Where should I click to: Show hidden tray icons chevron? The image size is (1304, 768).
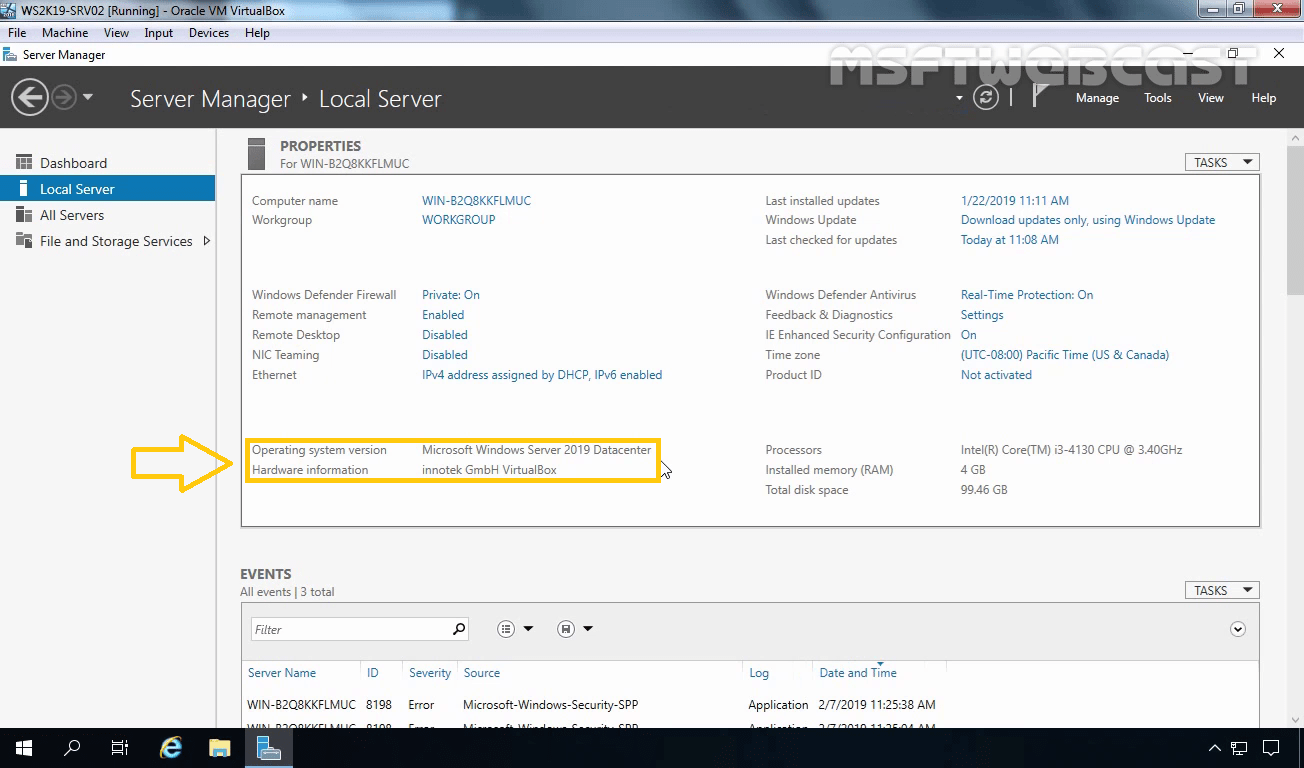(x=1215, y=748)
